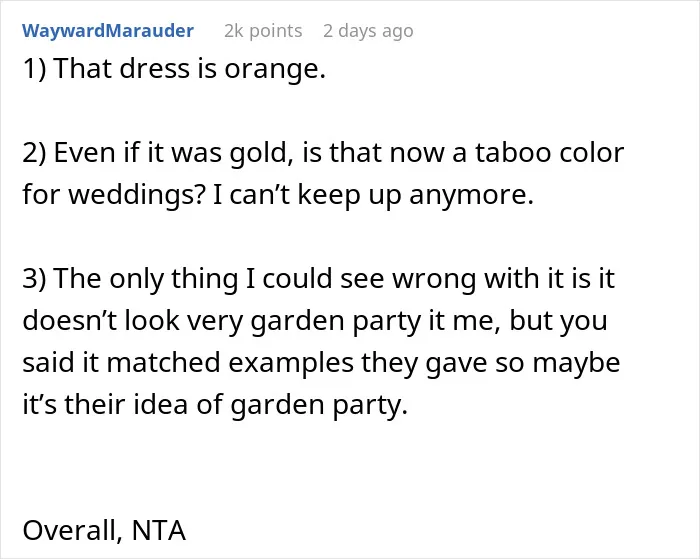700x559 pixels.
Task: Click the line starting 'said it matched examples'
Action: click(x=321, y=363)
